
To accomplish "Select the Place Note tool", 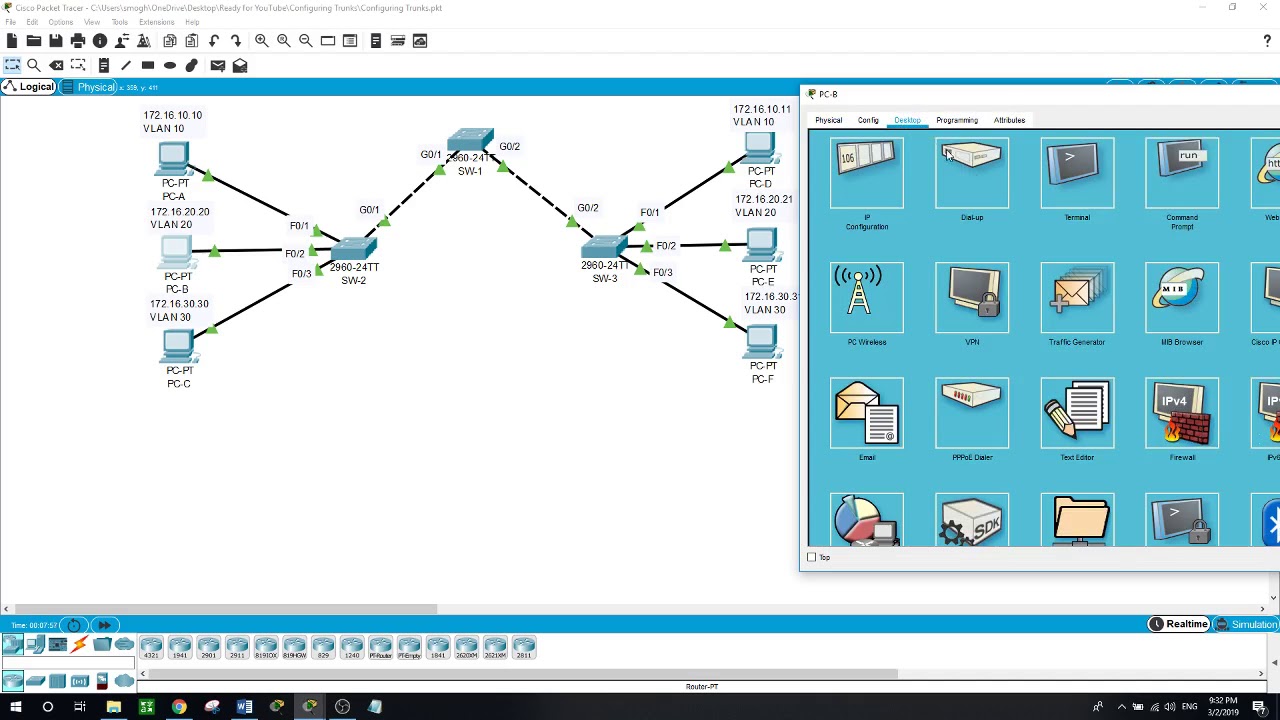I will pyautogui.click(x=103, y=65).
